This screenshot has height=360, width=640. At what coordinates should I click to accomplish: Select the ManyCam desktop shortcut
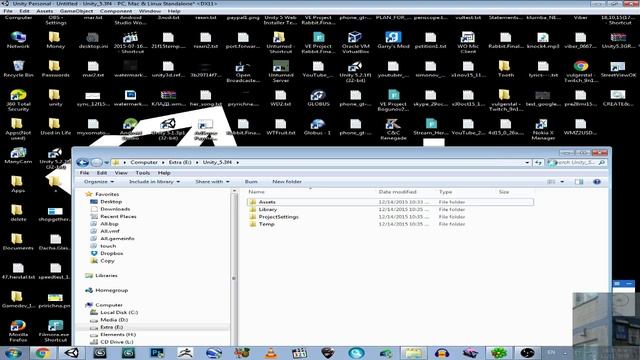[x=18, y=156]
